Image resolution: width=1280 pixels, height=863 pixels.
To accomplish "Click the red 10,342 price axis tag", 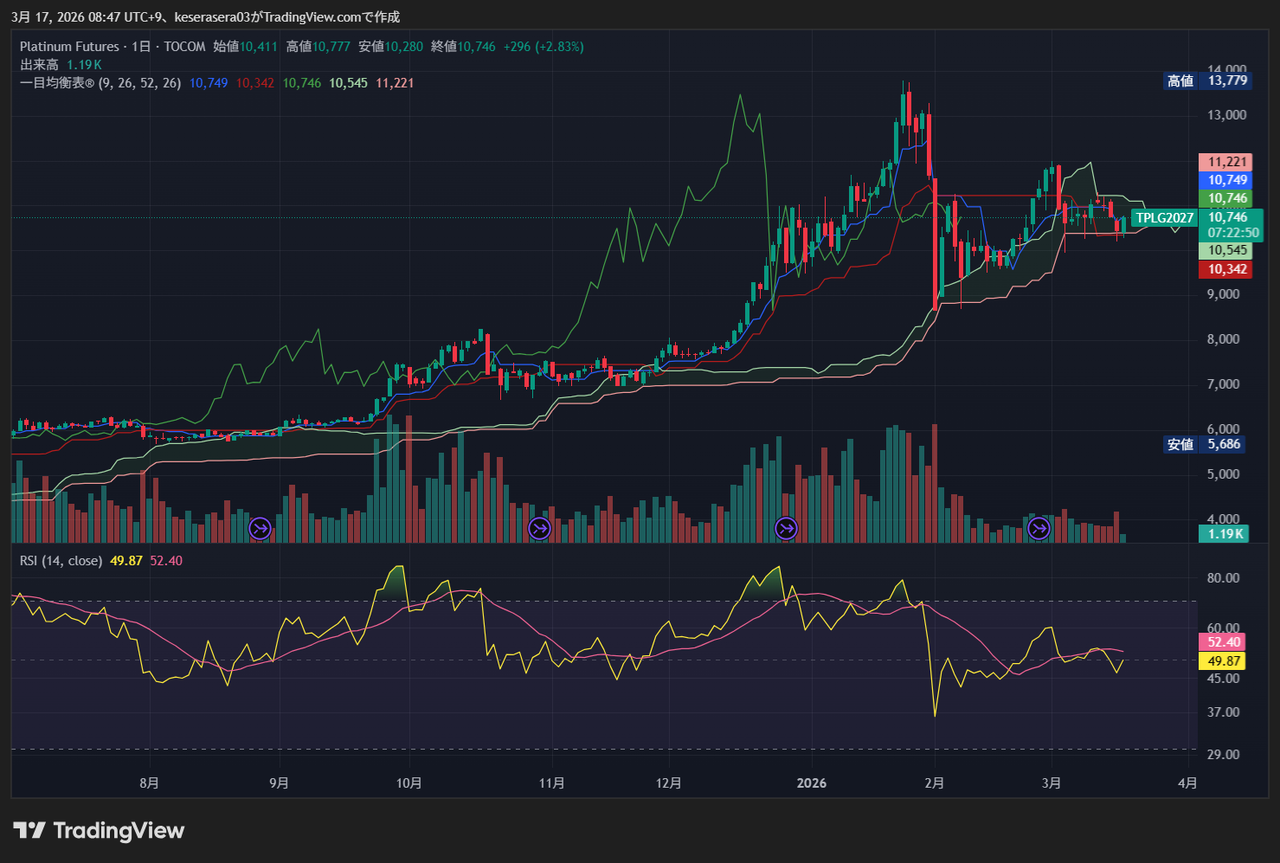I will tap(1226, 269).
